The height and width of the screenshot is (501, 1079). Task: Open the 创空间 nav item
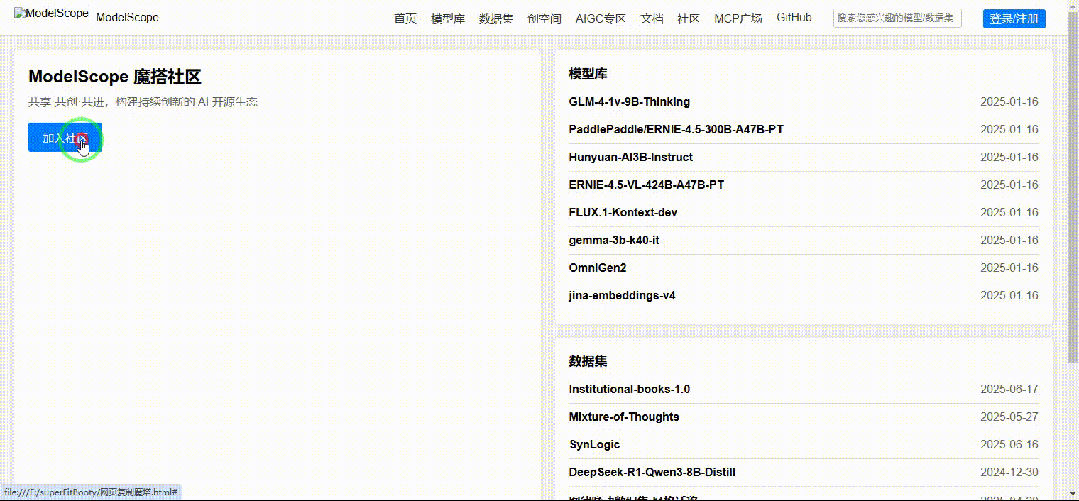544,19
